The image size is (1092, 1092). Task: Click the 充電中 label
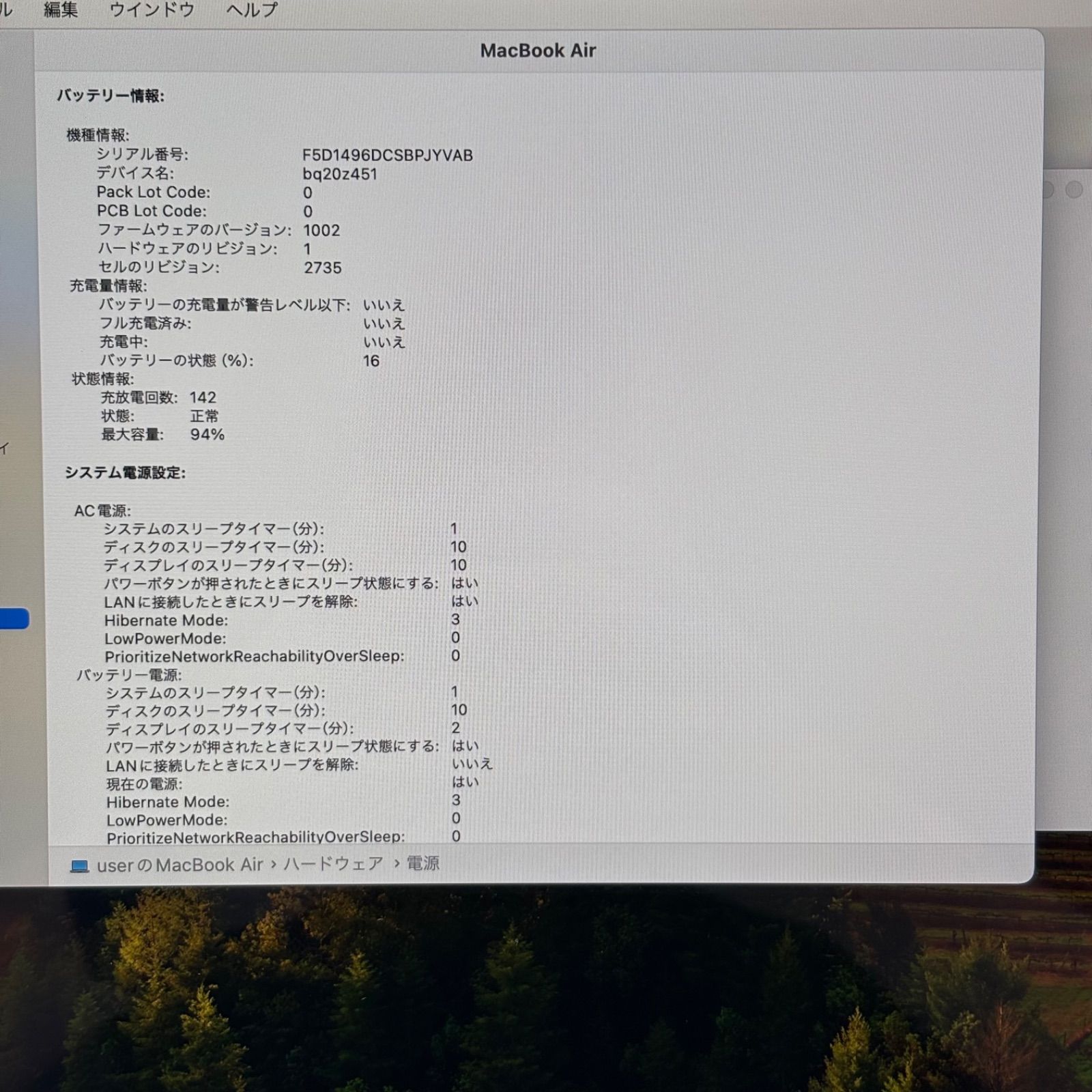tap(124, 341)
